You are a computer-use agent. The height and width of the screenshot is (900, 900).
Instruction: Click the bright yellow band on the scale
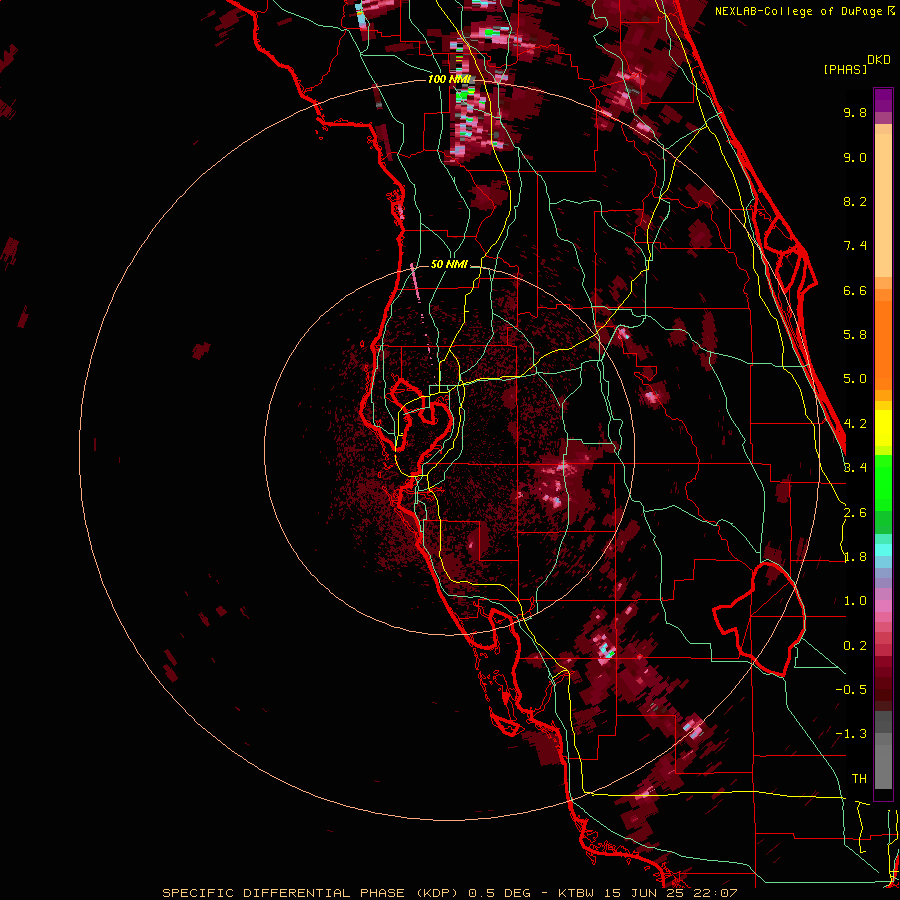pyautogui.click(x=883, y=428)
